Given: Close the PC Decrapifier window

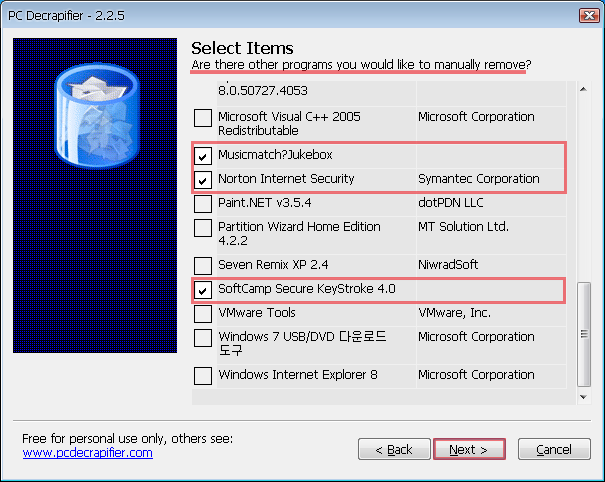Looking at the screenshot, I should [589, 15].
